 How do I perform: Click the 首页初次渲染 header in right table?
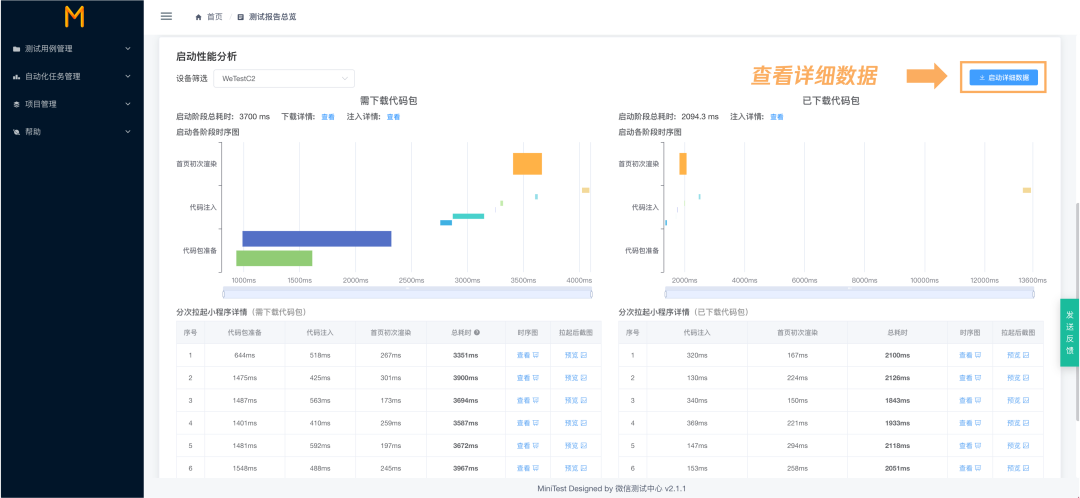point(797,332)
